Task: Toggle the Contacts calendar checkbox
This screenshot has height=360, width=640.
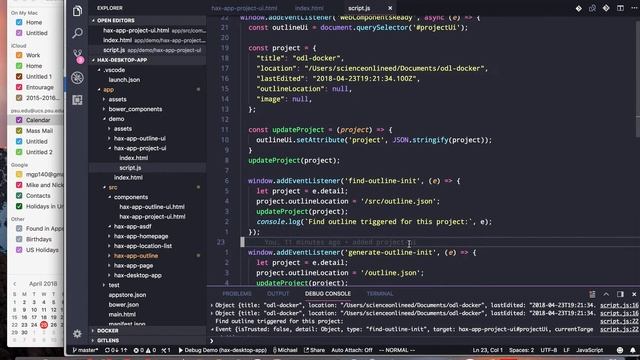Action: point(19,196)
